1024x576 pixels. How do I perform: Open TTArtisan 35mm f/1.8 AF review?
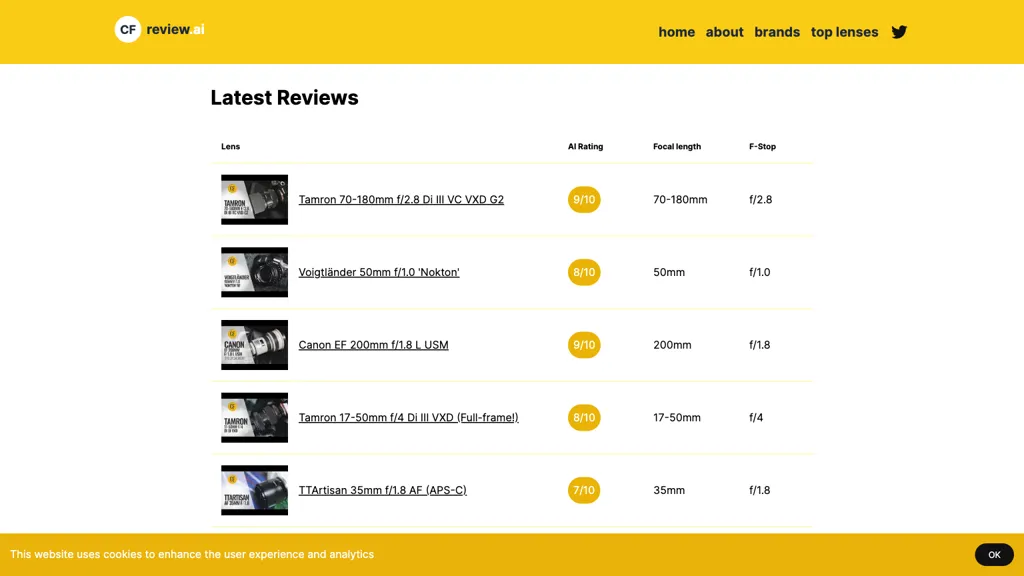click(382, 490)
